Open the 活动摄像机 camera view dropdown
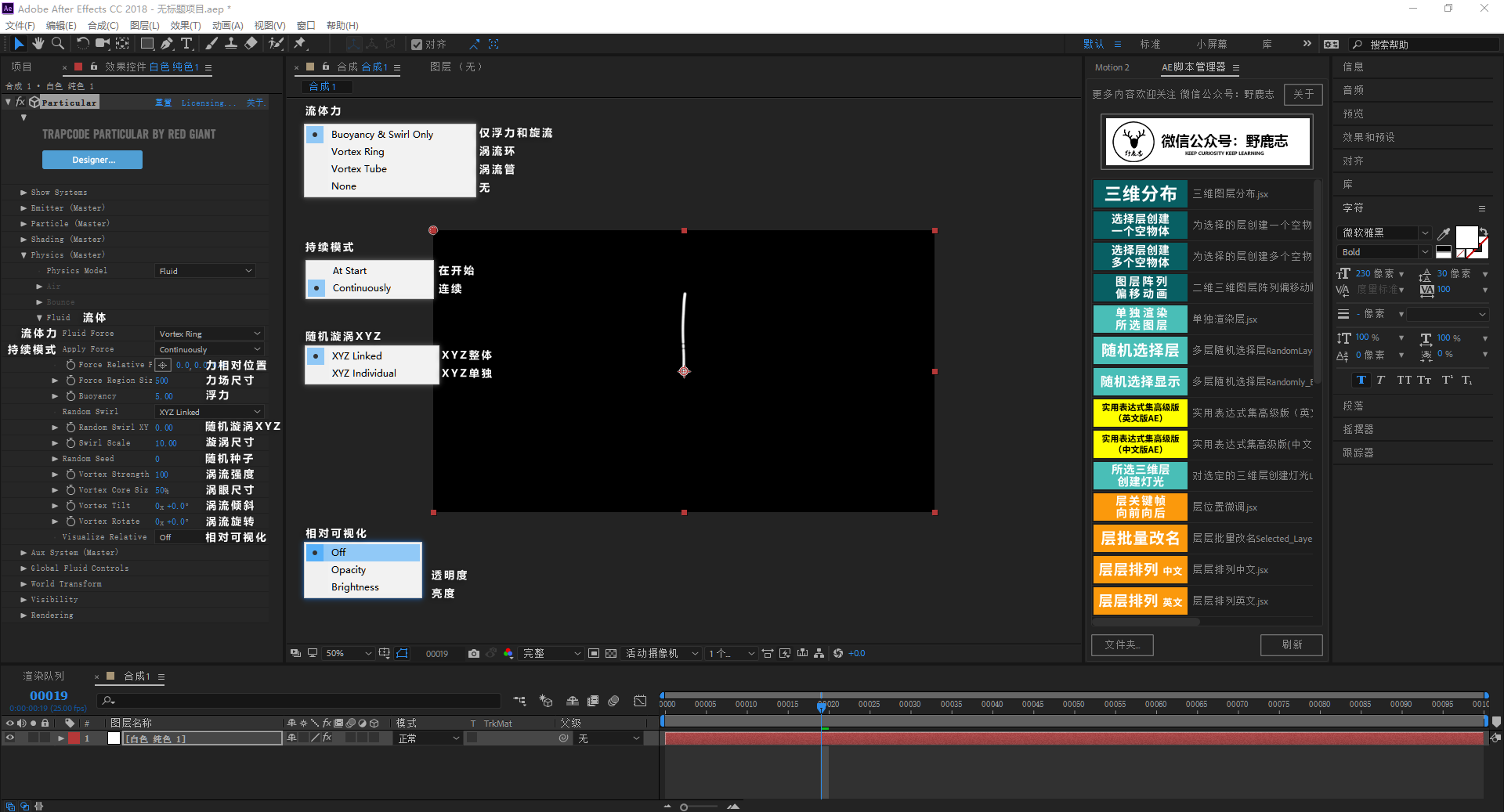Screen dimensions: 1504x812 pyautogui.click(x=662, y=653)
